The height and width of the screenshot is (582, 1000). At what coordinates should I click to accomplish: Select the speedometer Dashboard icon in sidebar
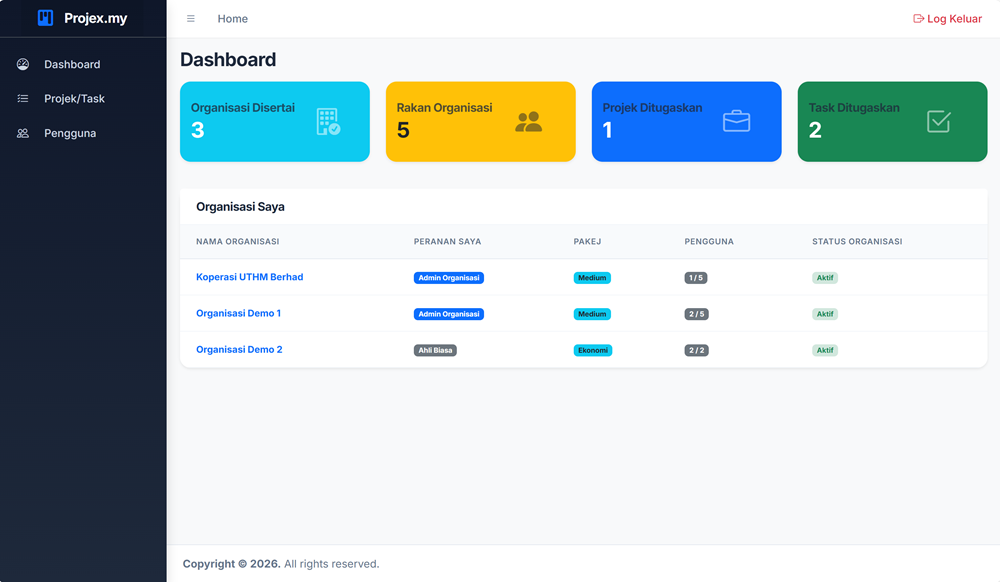[22, 64]
